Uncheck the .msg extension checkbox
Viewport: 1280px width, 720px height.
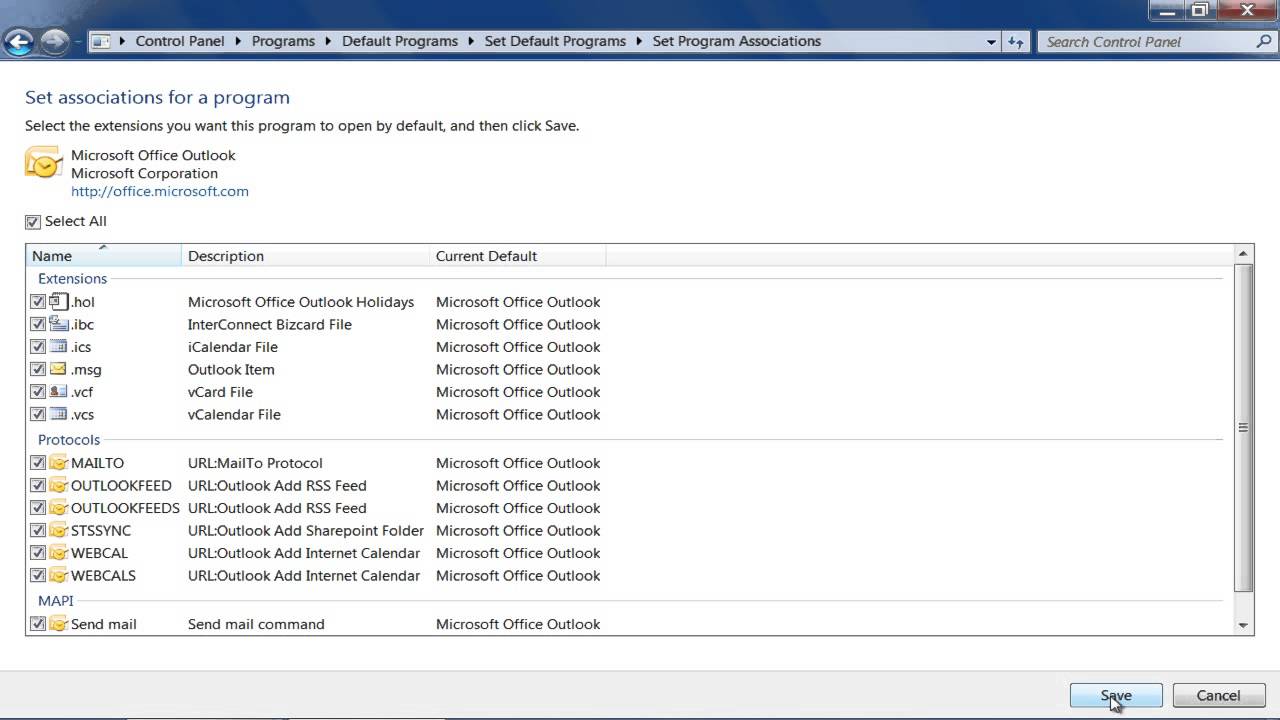pyautogui.click(x=37, y=369)
